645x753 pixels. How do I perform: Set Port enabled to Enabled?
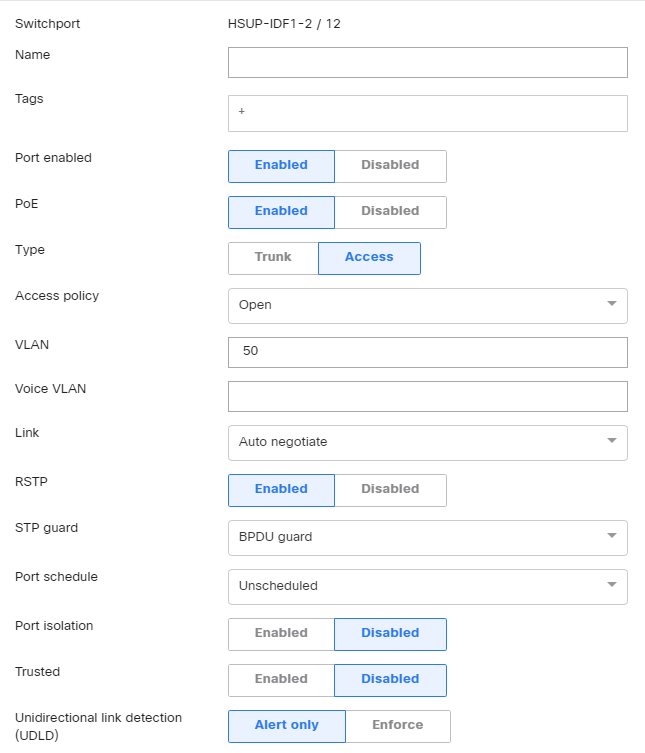[x=281, y=166]
